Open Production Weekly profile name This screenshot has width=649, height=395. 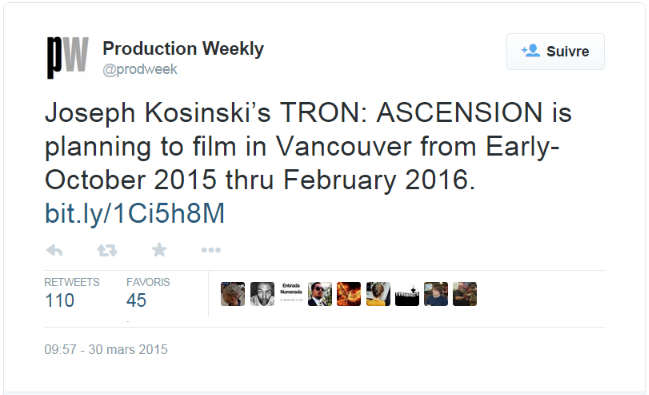[183, 48]
